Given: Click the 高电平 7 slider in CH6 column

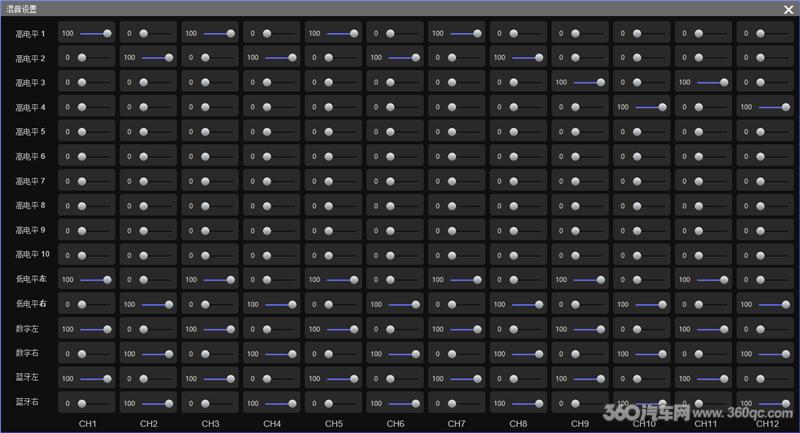Looking at the screenshot, I should point(404,181).
